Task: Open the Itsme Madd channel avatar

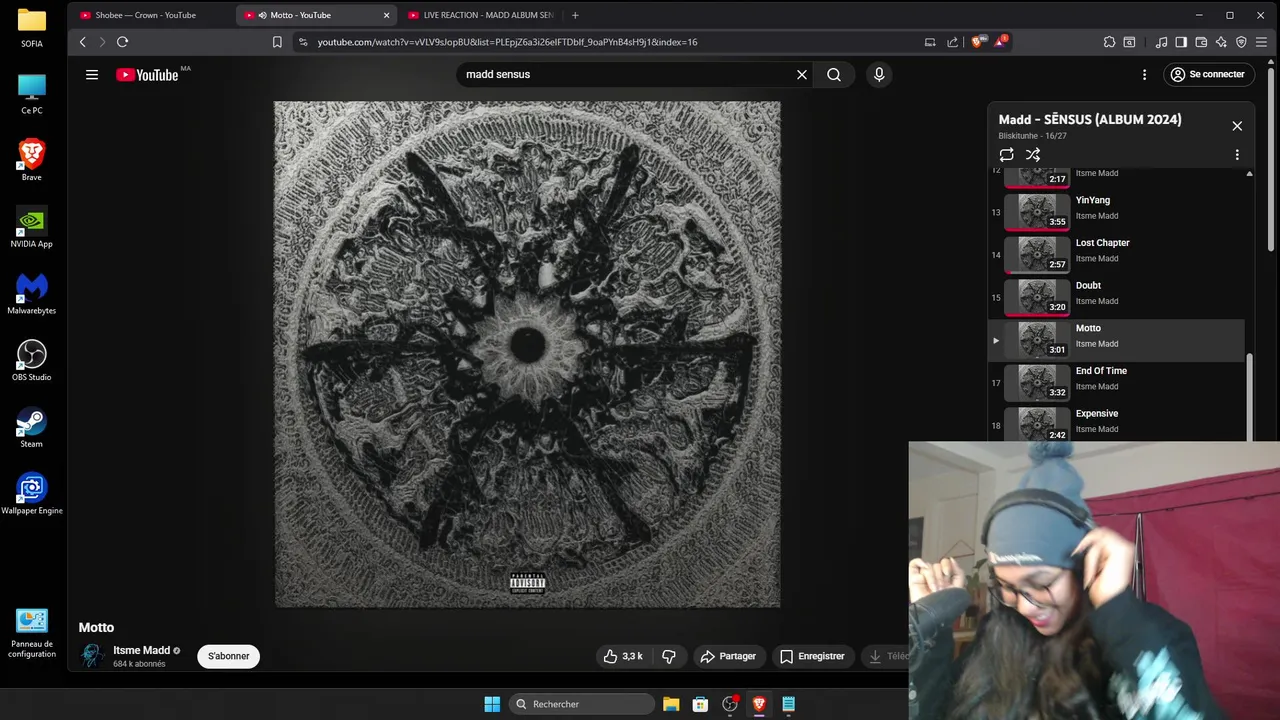Action: click(x=92, y=656)
